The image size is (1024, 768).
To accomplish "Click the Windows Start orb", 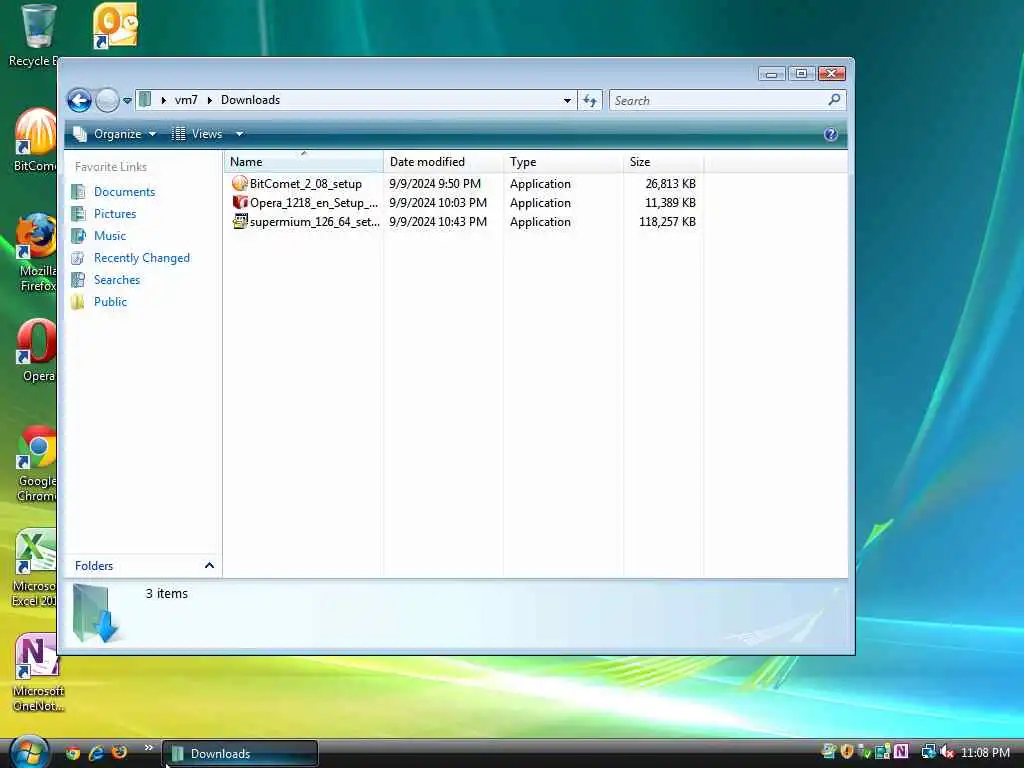I will pos(29,752).
